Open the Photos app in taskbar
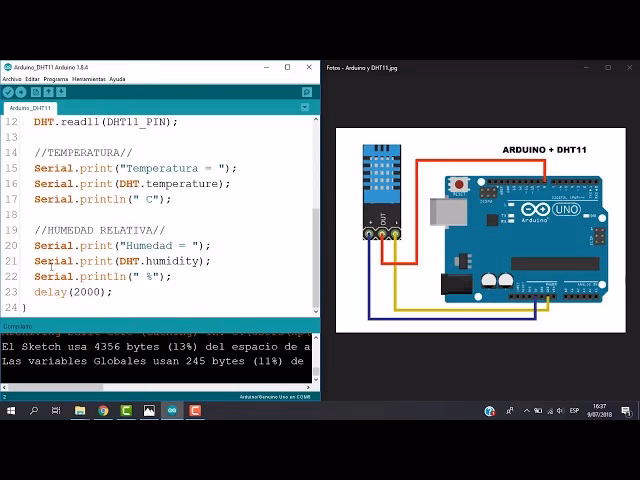 click(x=149, y=411)
